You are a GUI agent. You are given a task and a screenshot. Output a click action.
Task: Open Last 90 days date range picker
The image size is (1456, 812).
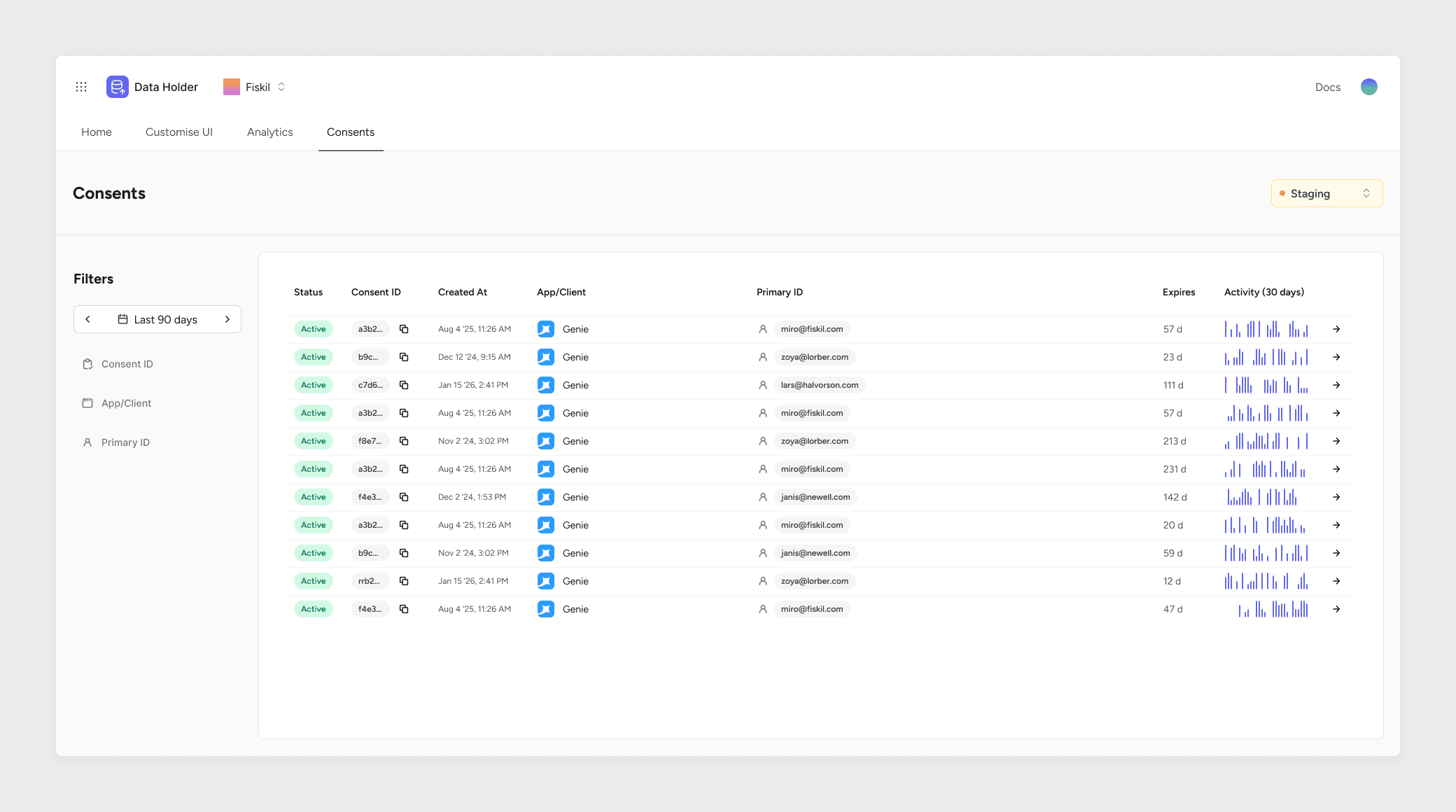pos(157,319)
